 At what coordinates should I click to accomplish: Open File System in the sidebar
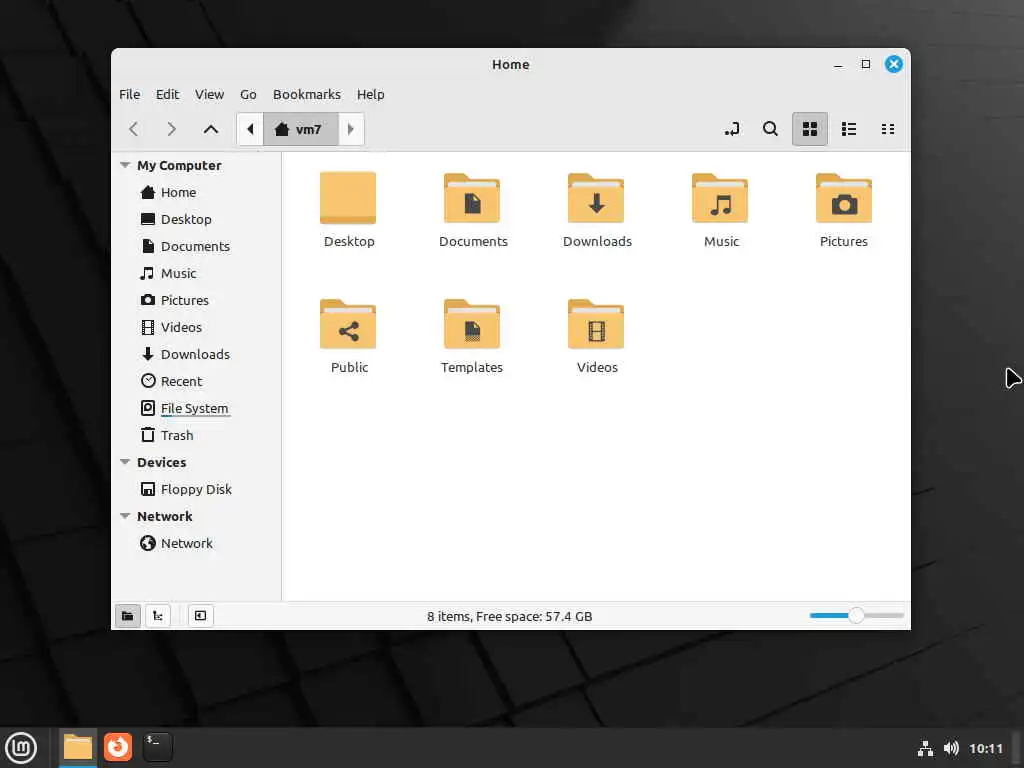click(196, 408)
